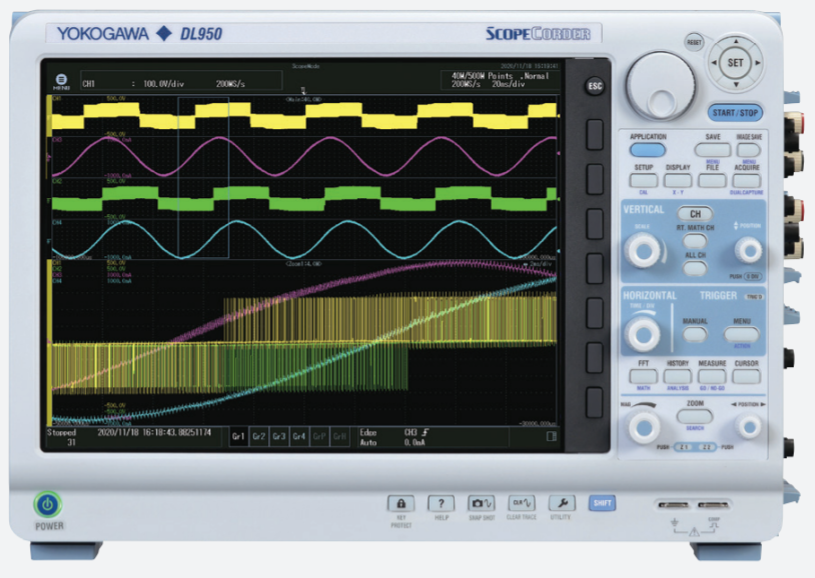Open the trigger MENU button

coord(741,333)
